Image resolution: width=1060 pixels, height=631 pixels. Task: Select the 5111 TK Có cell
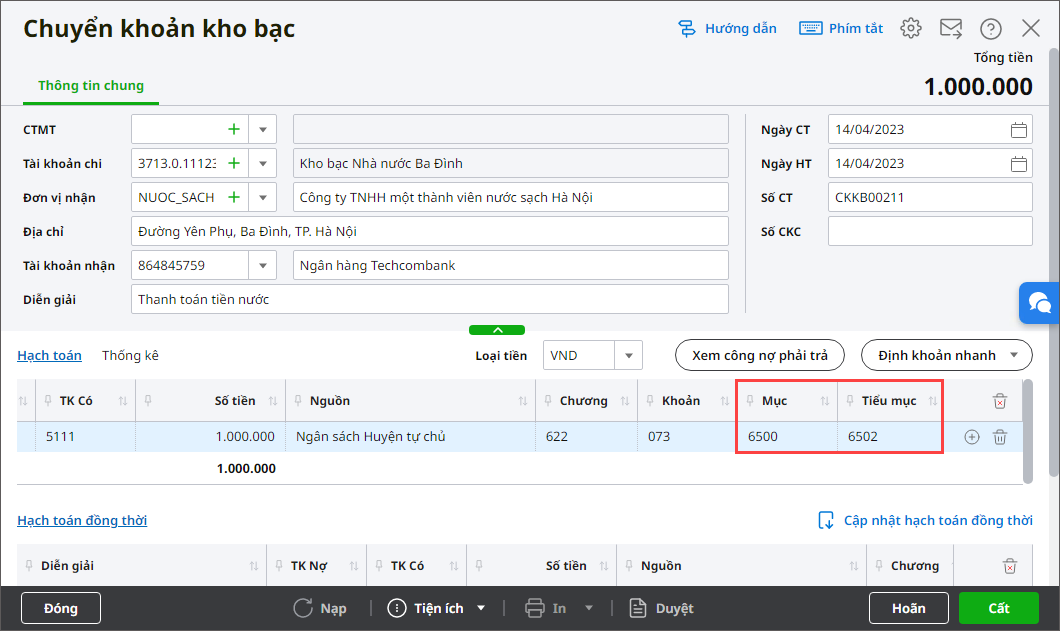(85, 437)
